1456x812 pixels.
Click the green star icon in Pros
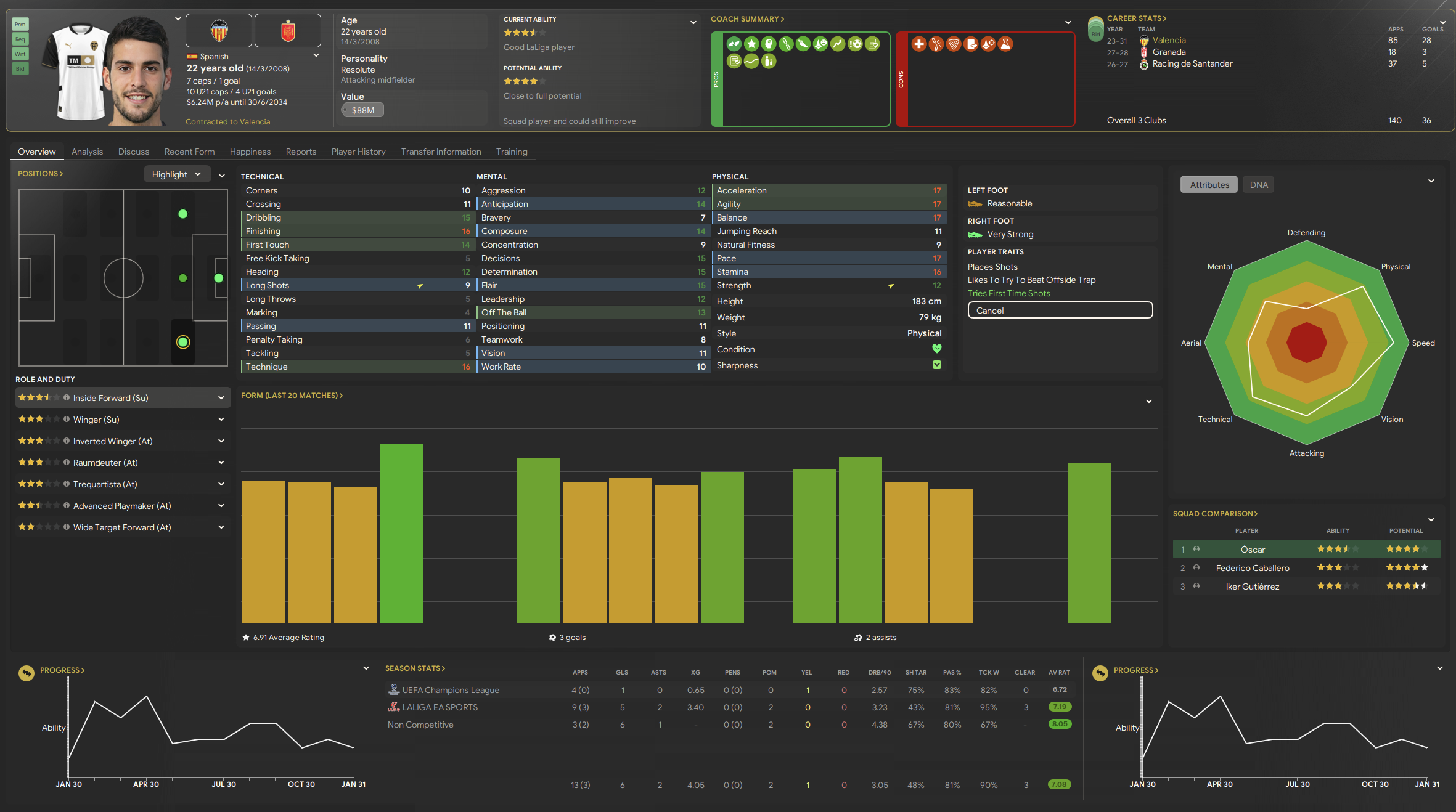pos(751,44)
